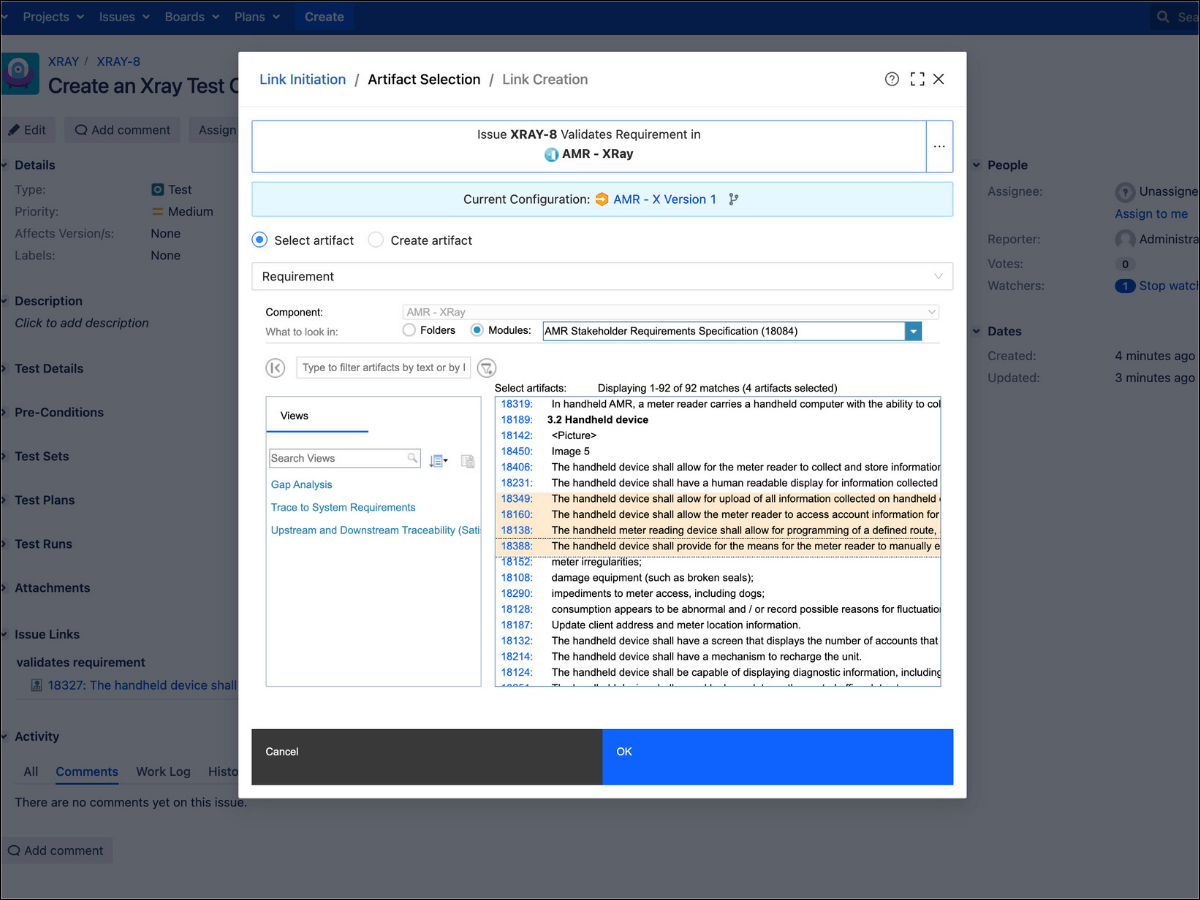Viewport: 1200px width, 900px height.
Task: Open the Projects menu
Action: coord(54,17)
